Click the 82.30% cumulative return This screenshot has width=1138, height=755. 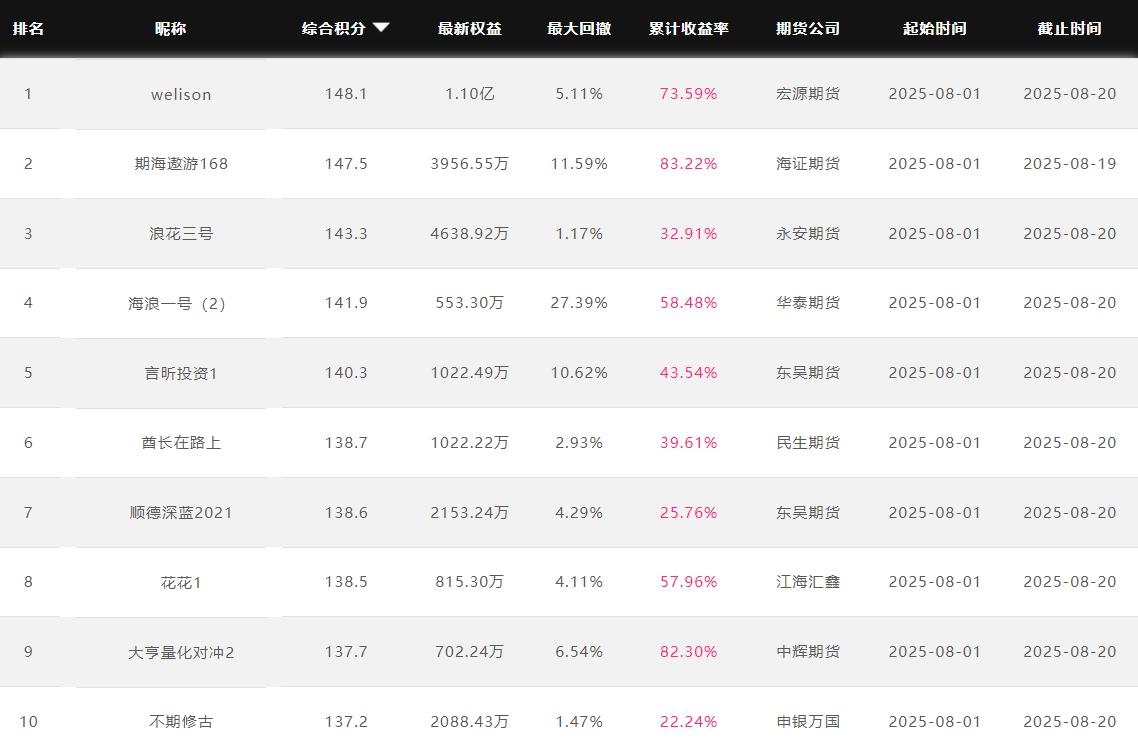click(x=689, y=652)
